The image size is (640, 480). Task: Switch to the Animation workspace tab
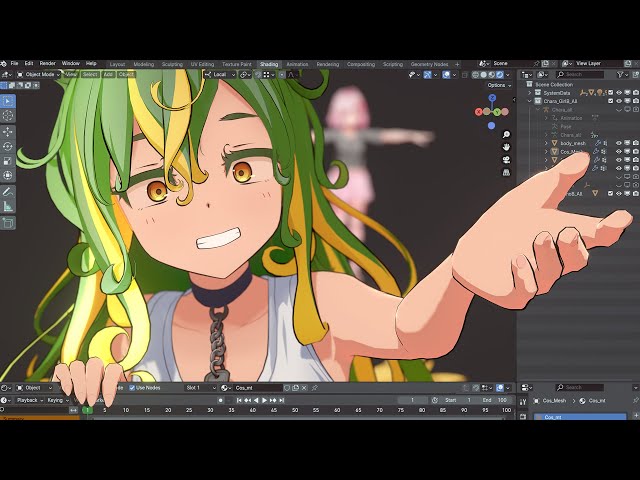297,64
